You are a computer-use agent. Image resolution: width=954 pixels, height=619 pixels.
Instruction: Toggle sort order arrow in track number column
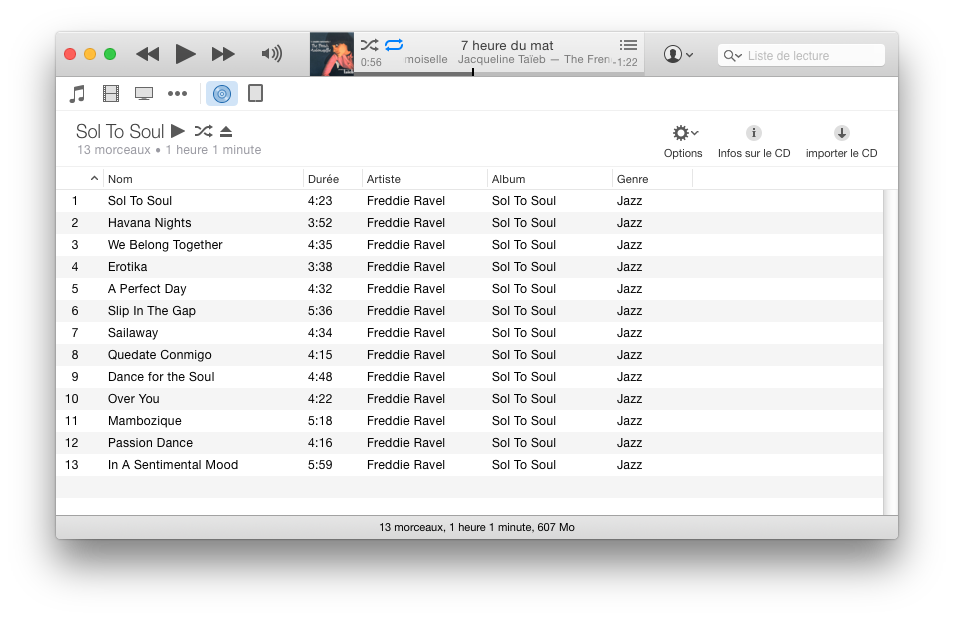(x=94, y=178)
